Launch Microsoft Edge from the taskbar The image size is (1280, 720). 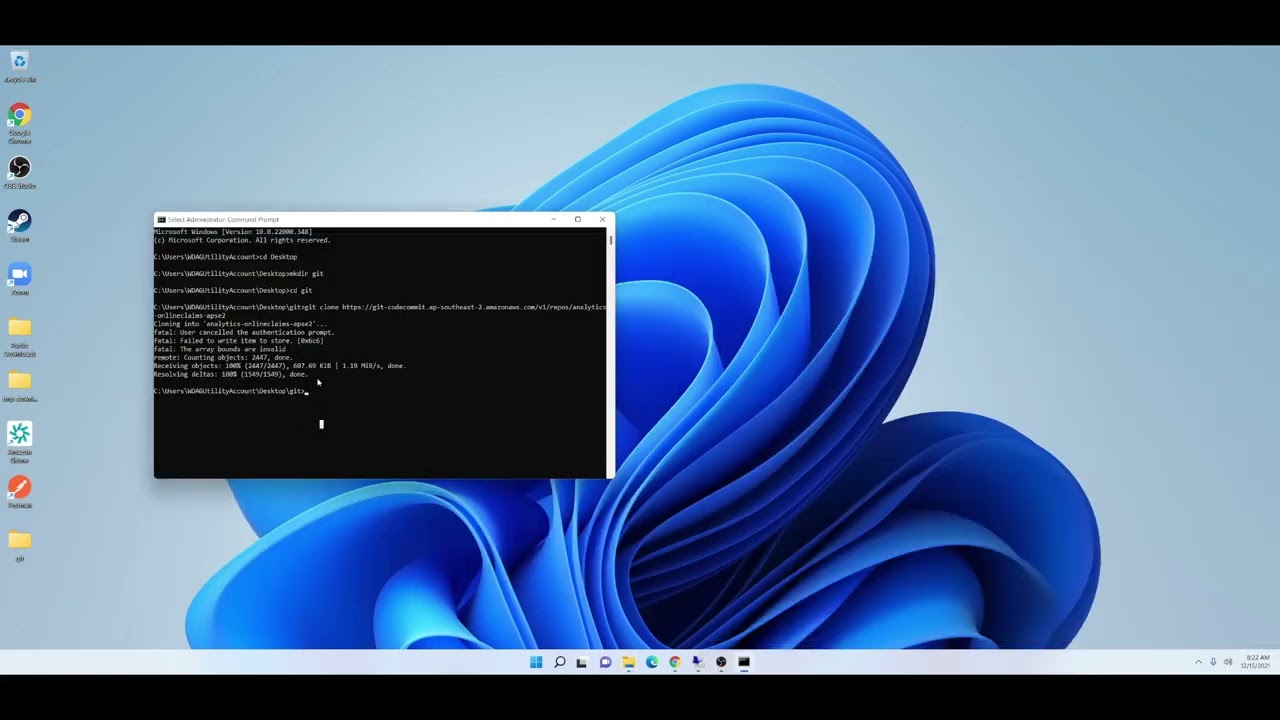(652, 662)
